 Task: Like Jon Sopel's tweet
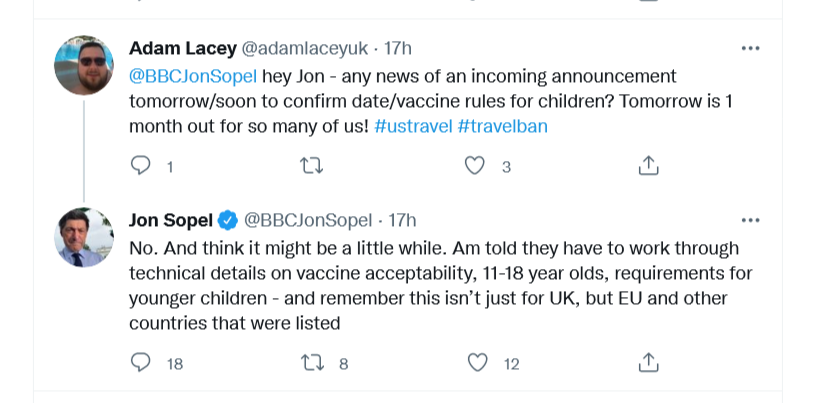click(478, 363)
